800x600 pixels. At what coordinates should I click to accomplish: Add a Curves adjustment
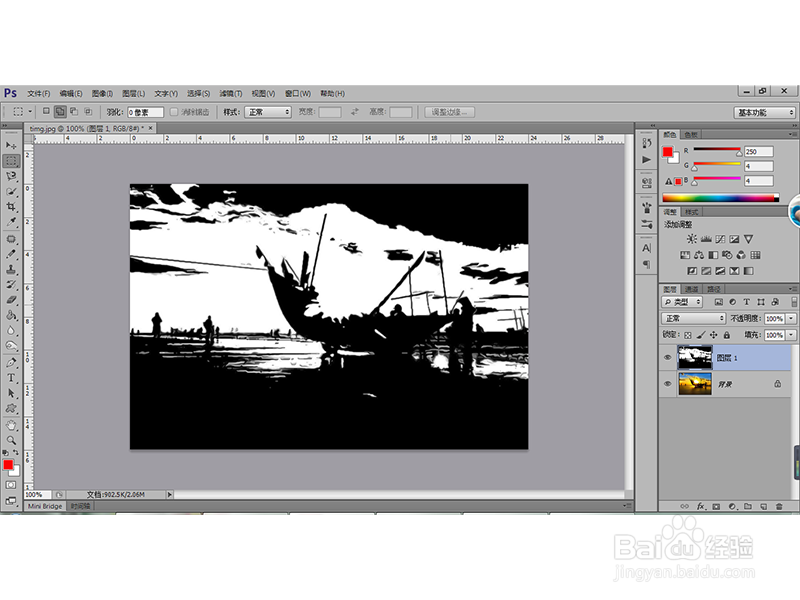point(720,239)
